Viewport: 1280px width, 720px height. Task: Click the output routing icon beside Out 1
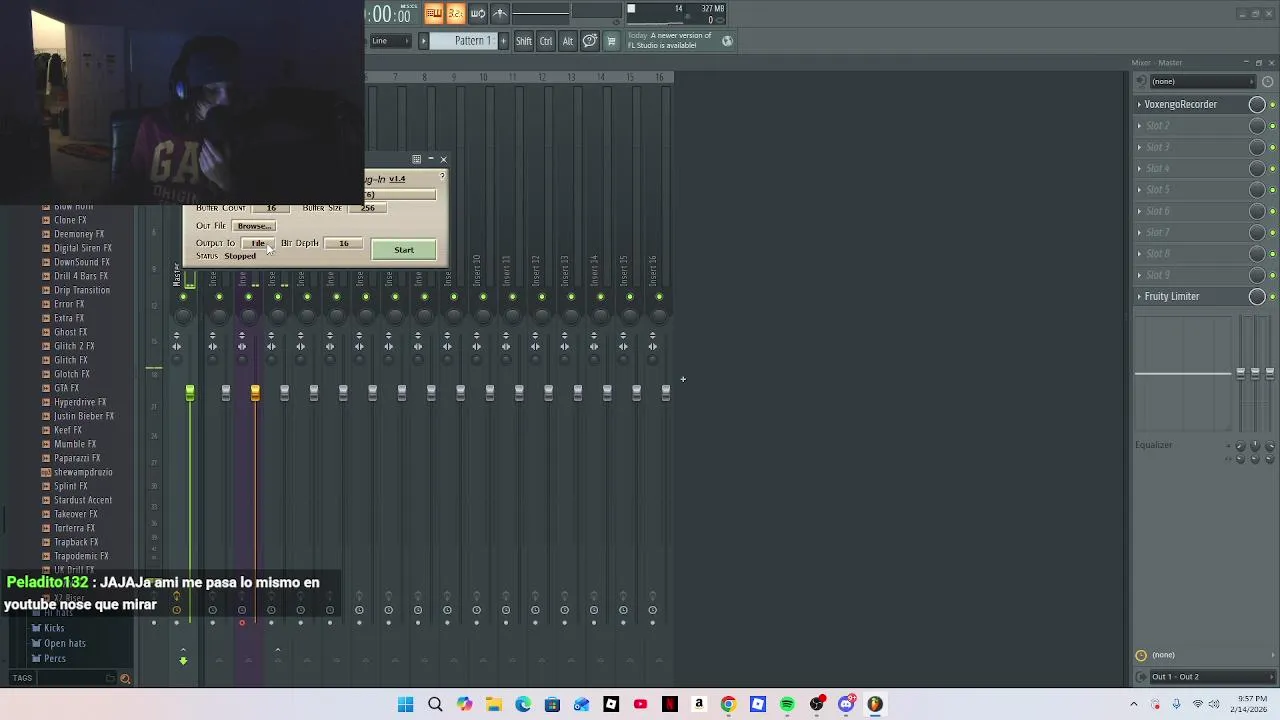click(1141, 677)
